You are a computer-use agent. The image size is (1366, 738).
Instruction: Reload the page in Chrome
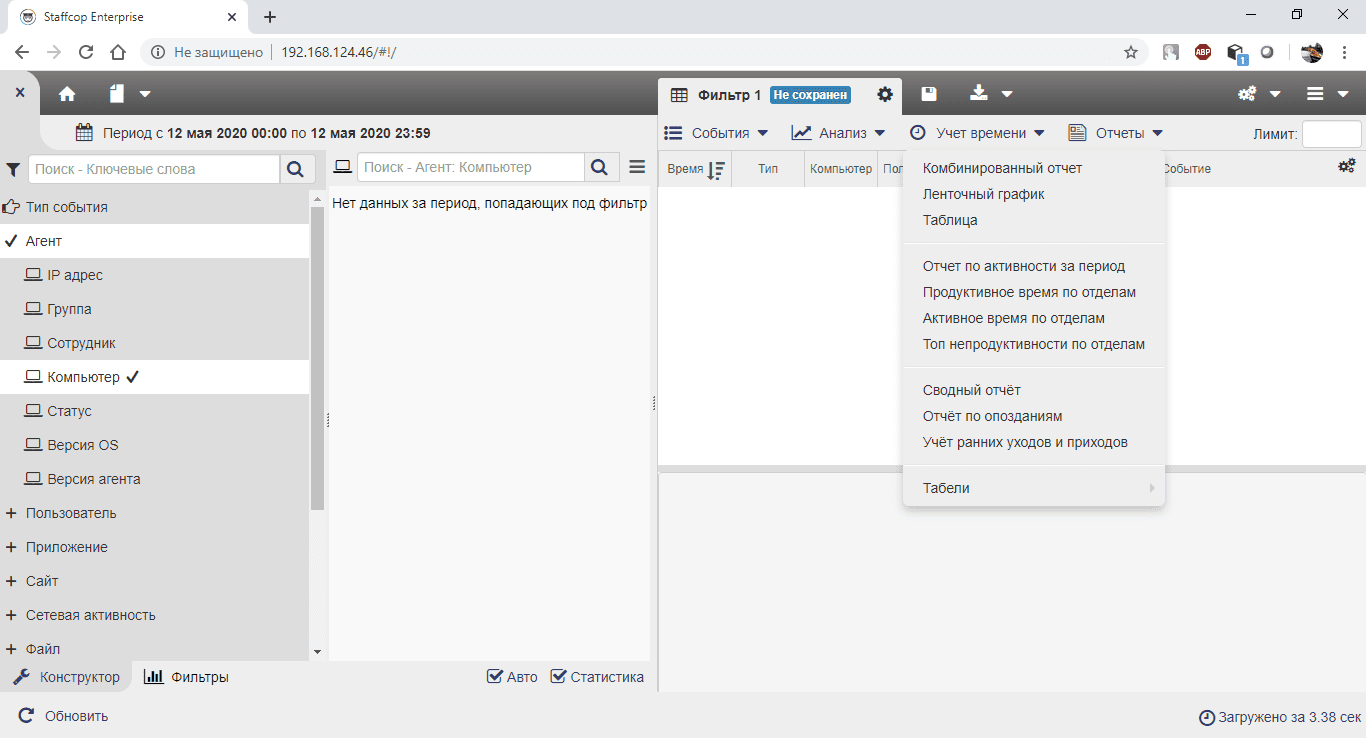pos(86,52)
